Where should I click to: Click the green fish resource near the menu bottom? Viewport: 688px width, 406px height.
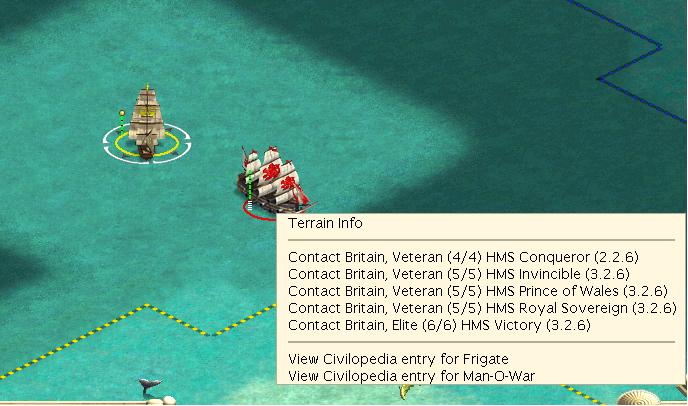[x=407, y=391]
